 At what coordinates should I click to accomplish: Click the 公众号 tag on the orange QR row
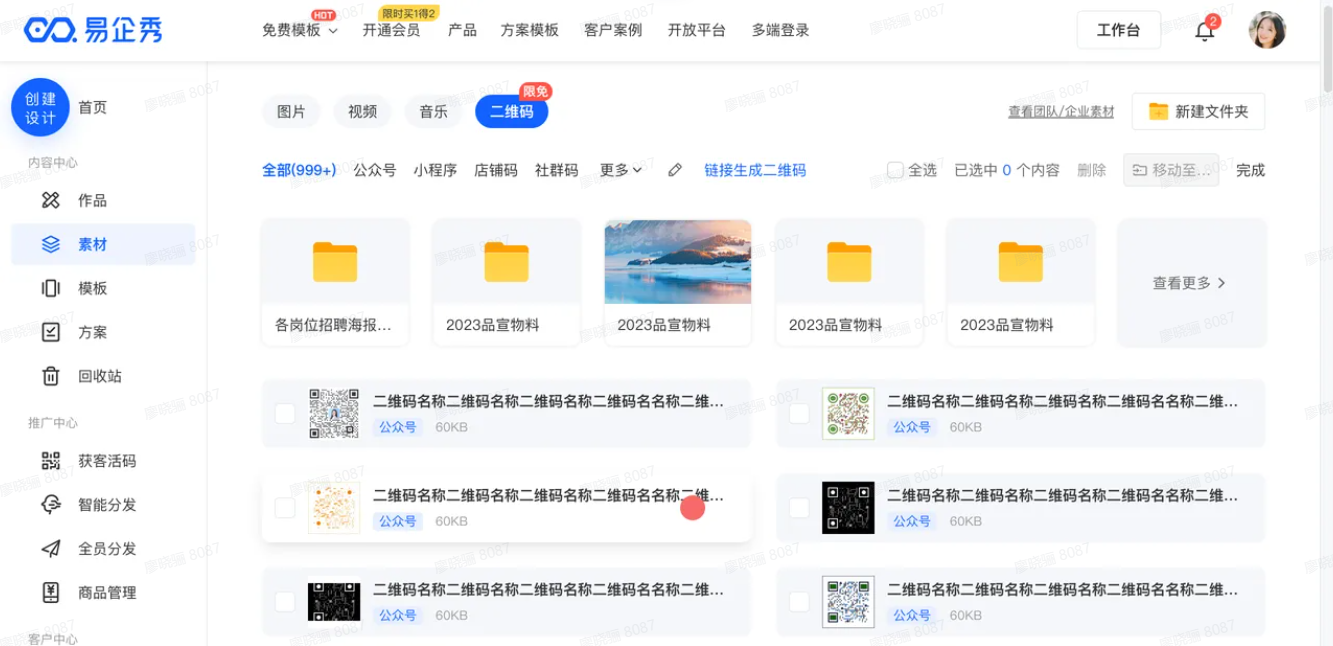pos(398,521)
